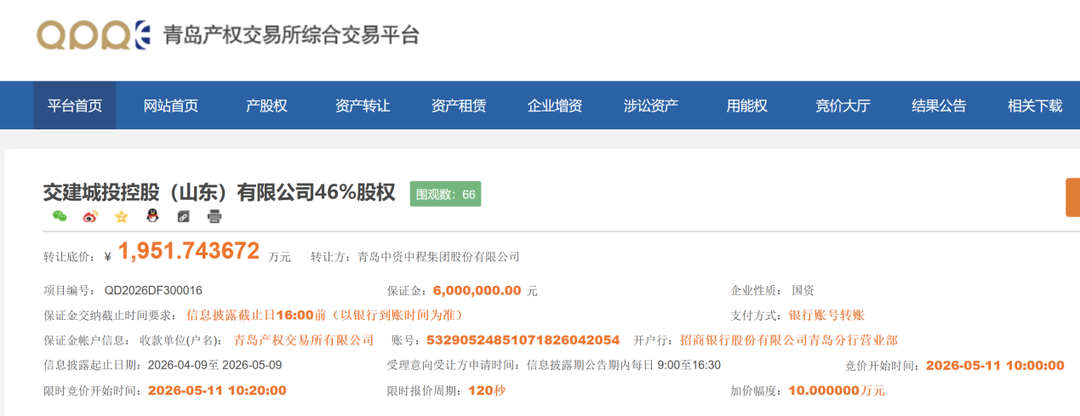Open 涉讼资产 navigation item
1080x416 pixels.
click(651, 106)
